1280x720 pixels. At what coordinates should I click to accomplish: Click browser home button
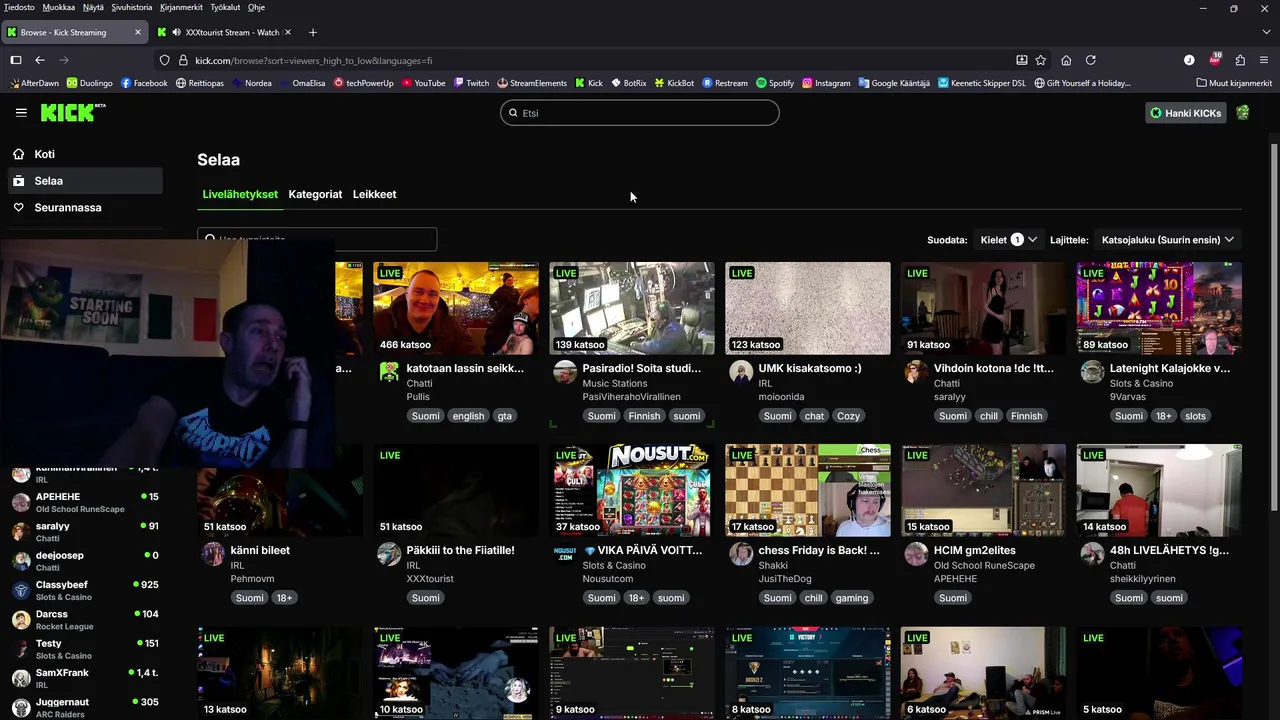(1066, 60)
